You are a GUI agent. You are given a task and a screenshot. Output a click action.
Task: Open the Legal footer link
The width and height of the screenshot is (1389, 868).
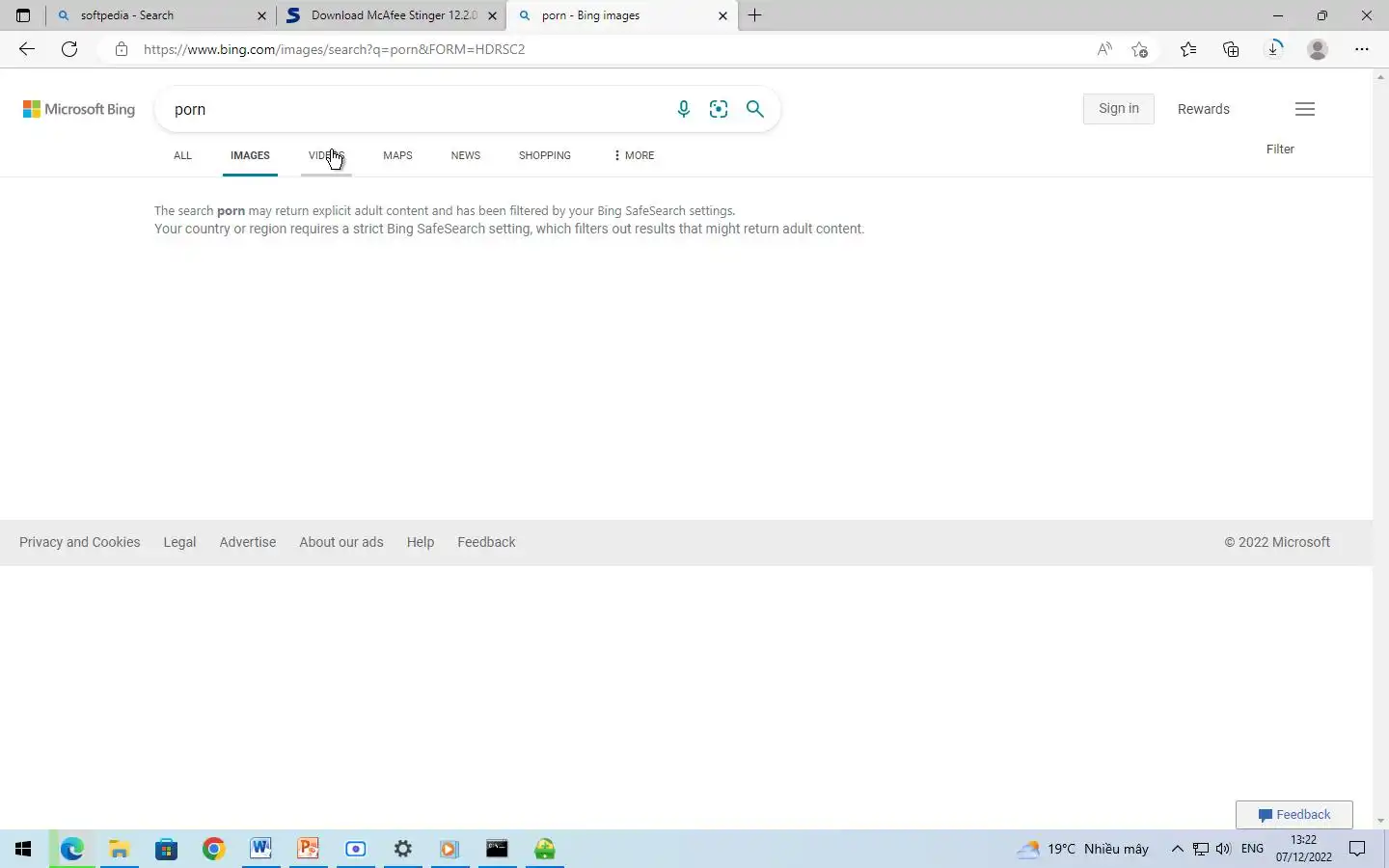pos(179,542)
